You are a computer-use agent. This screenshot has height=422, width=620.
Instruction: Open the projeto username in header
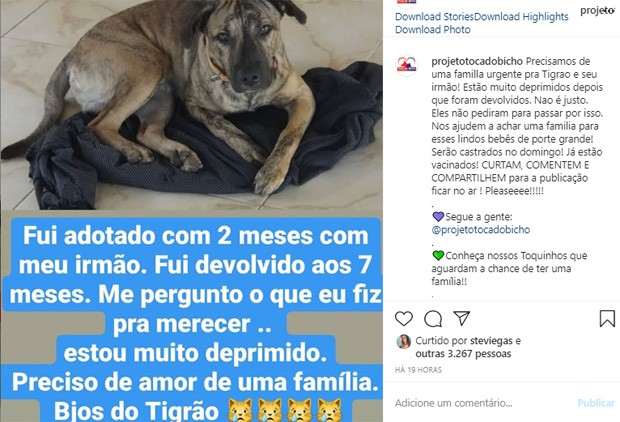point(597,11)
